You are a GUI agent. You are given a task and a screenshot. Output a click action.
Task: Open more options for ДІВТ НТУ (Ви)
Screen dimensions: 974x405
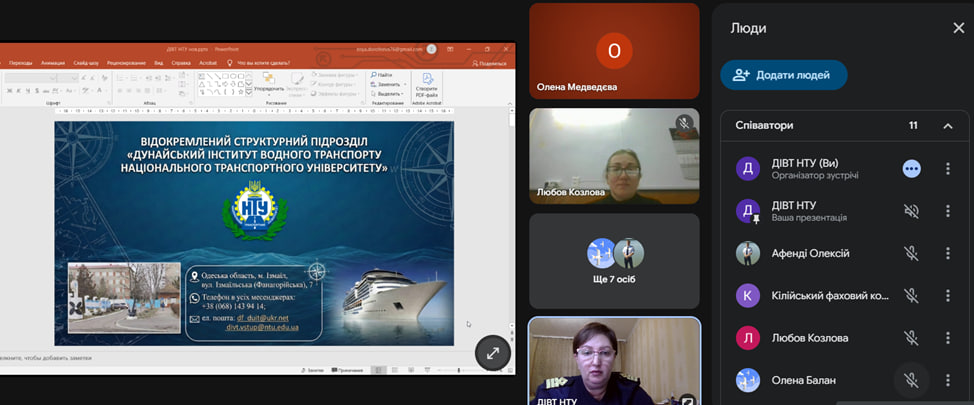tap(947, 168)
